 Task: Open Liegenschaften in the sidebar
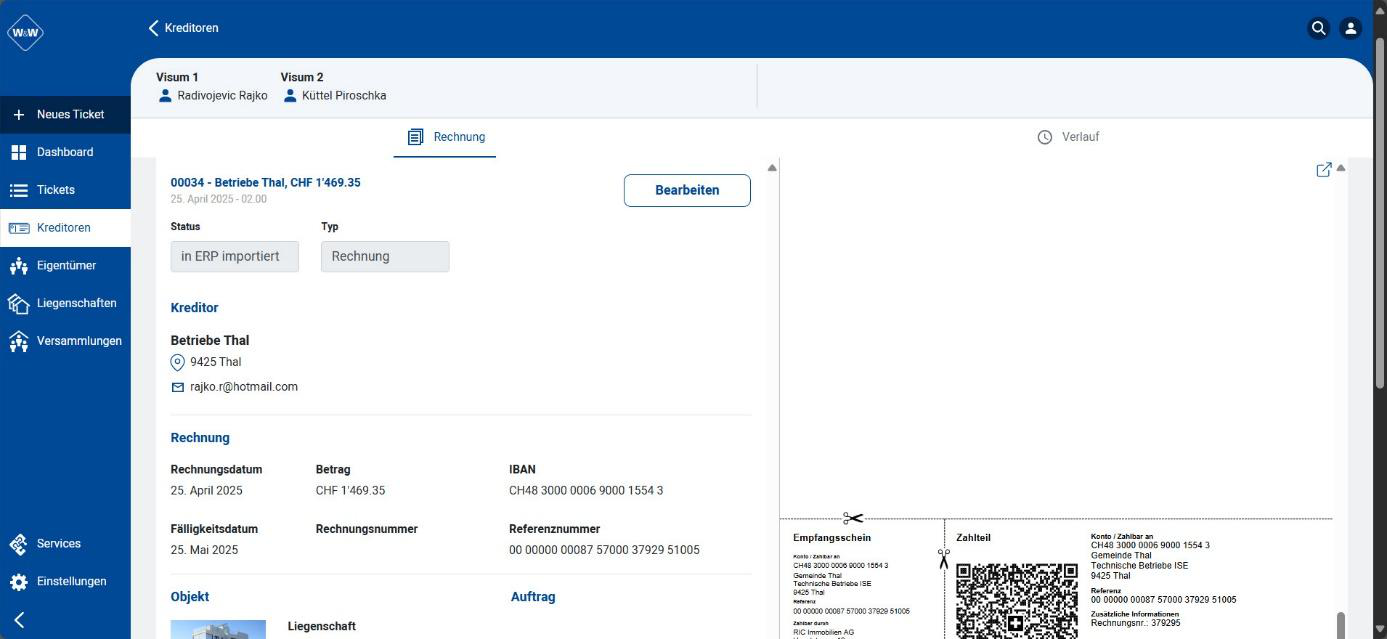pos(65,303)
